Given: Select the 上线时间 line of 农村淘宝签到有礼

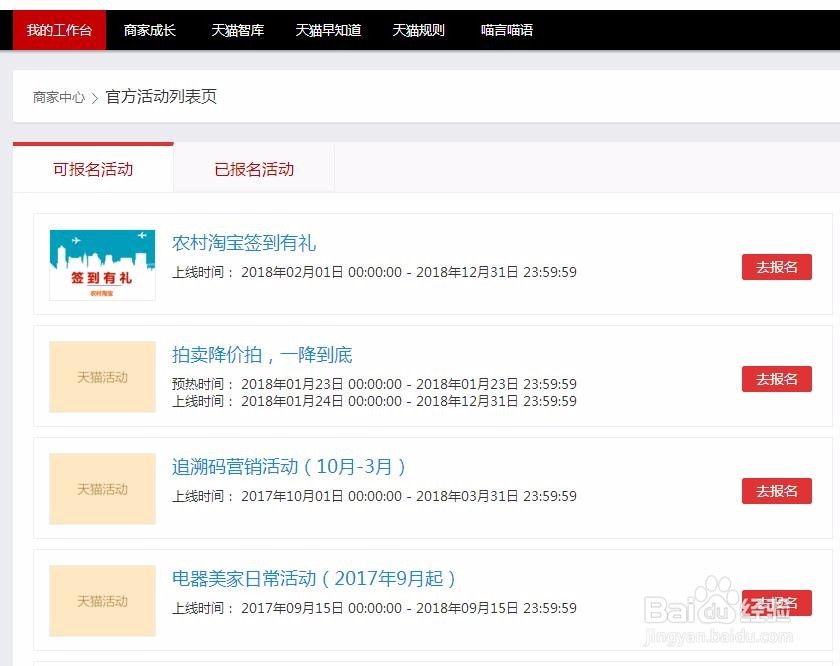Looking at the screenshot, I should 374,272.
